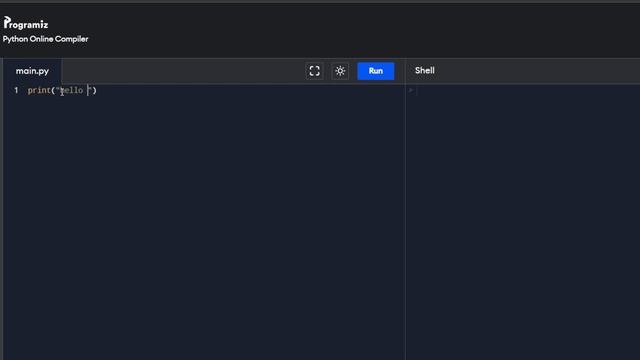Run the Python code
The width and height of the screenshot is (640, 360).
click(376, 71)
